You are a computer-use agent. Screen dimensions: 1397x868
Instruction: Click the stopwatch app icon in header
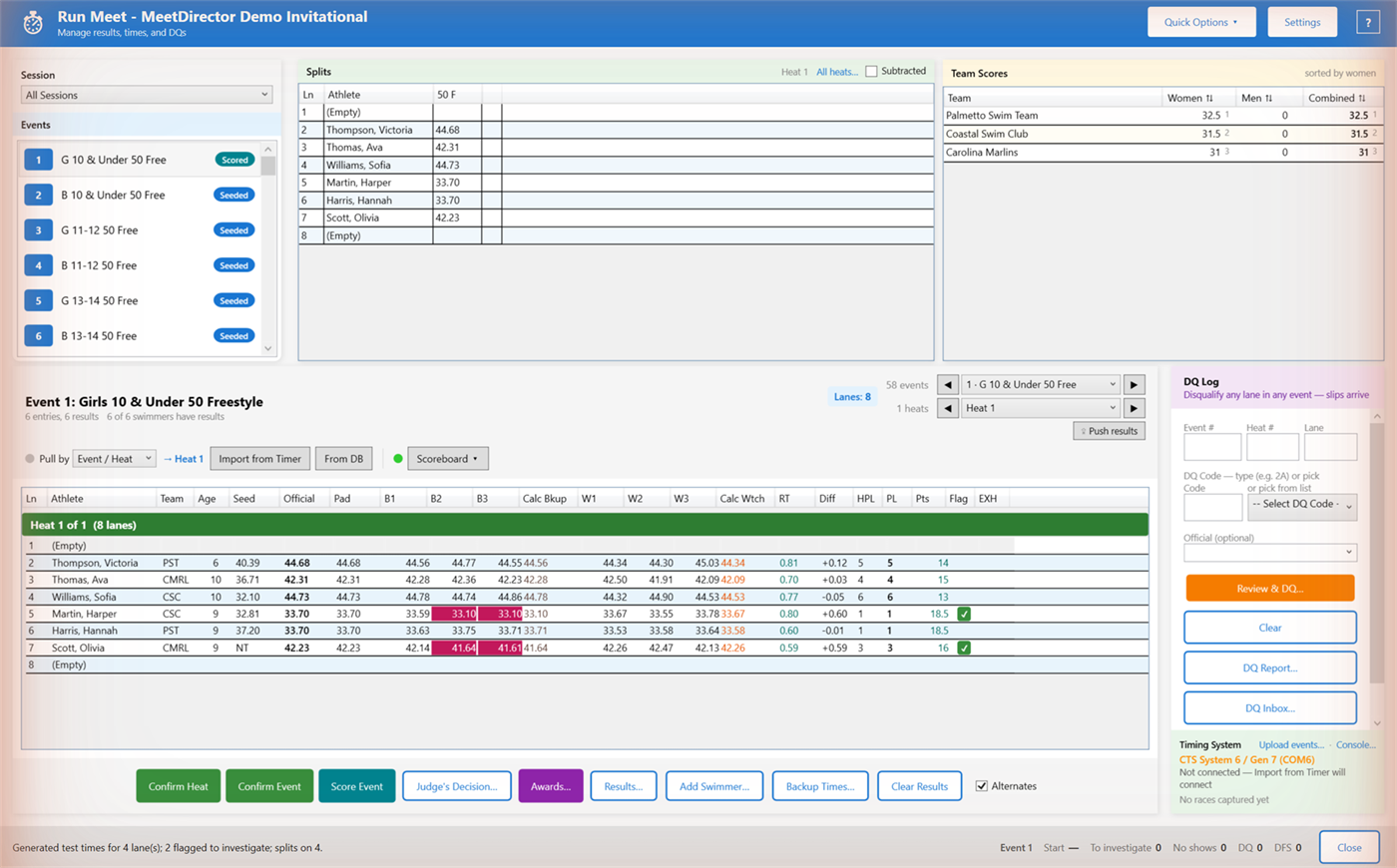(x=33, y=22)
